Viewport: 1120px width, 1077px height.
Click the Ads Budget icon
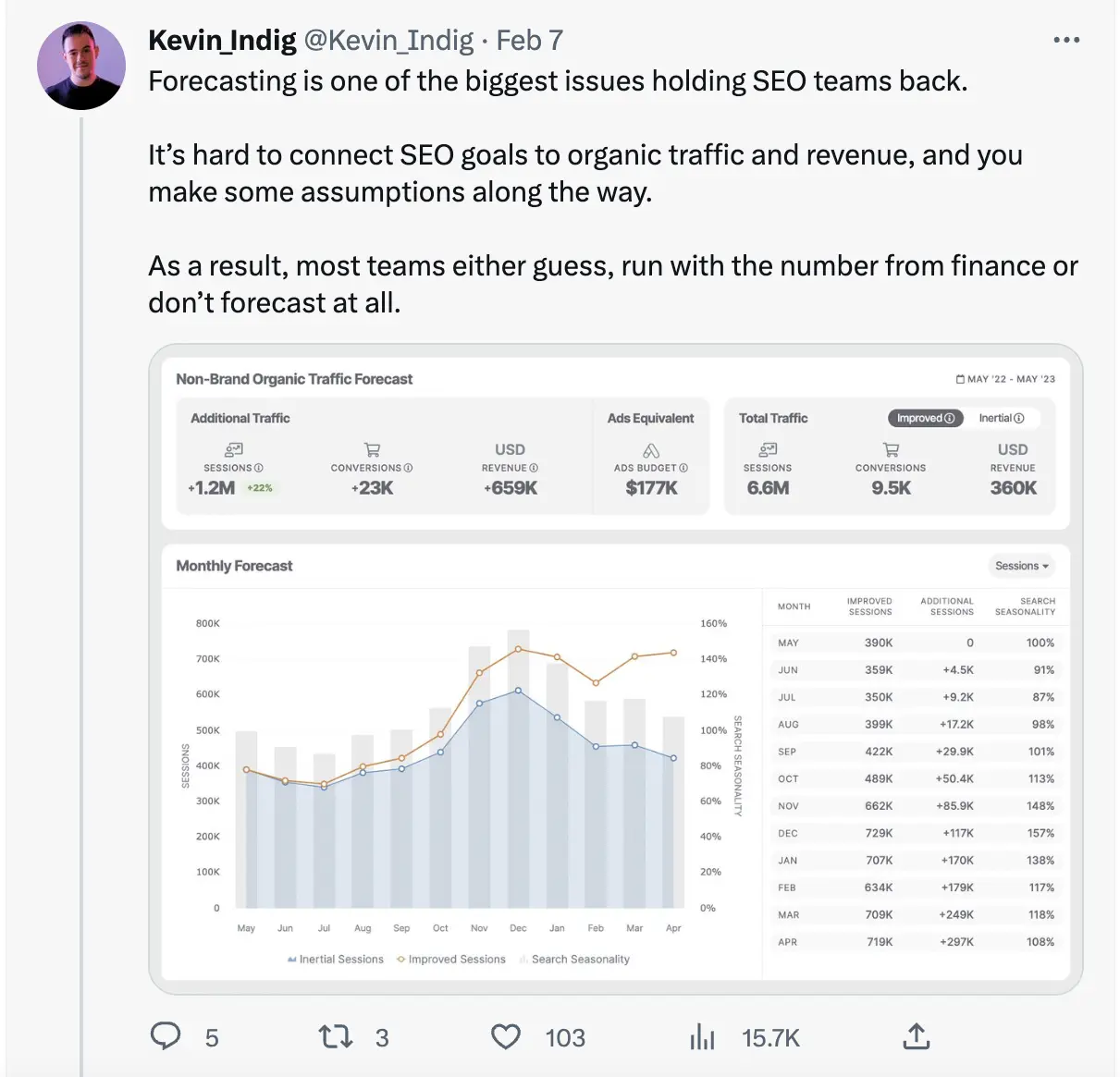click(651, 450)
